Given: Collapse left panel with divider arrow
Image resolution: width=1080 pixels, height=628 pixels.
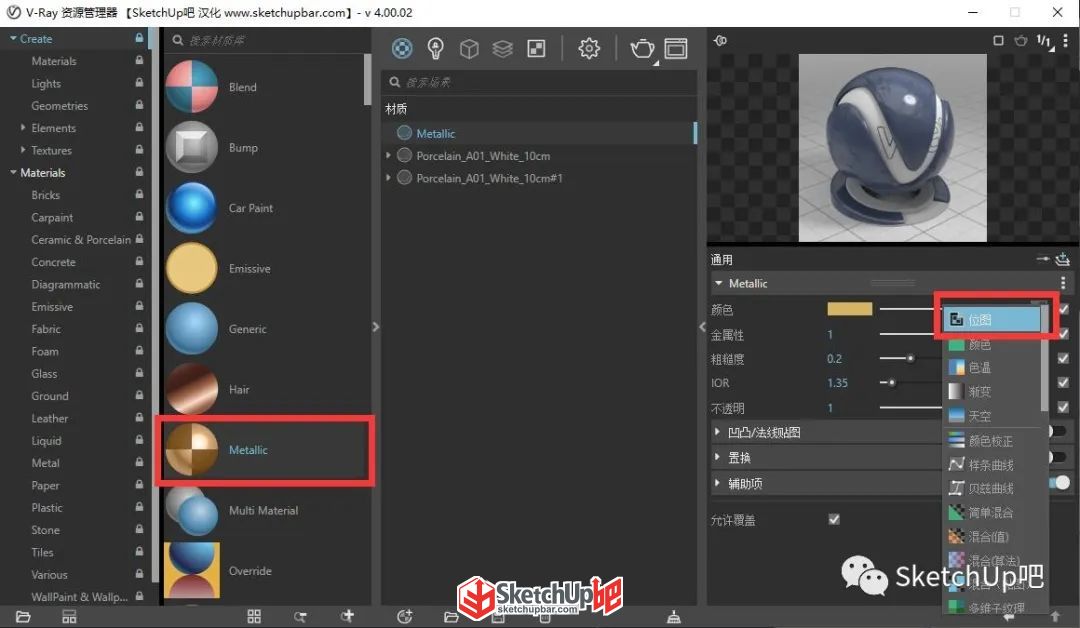Looking at the screenshot, I should pos(375,327).
